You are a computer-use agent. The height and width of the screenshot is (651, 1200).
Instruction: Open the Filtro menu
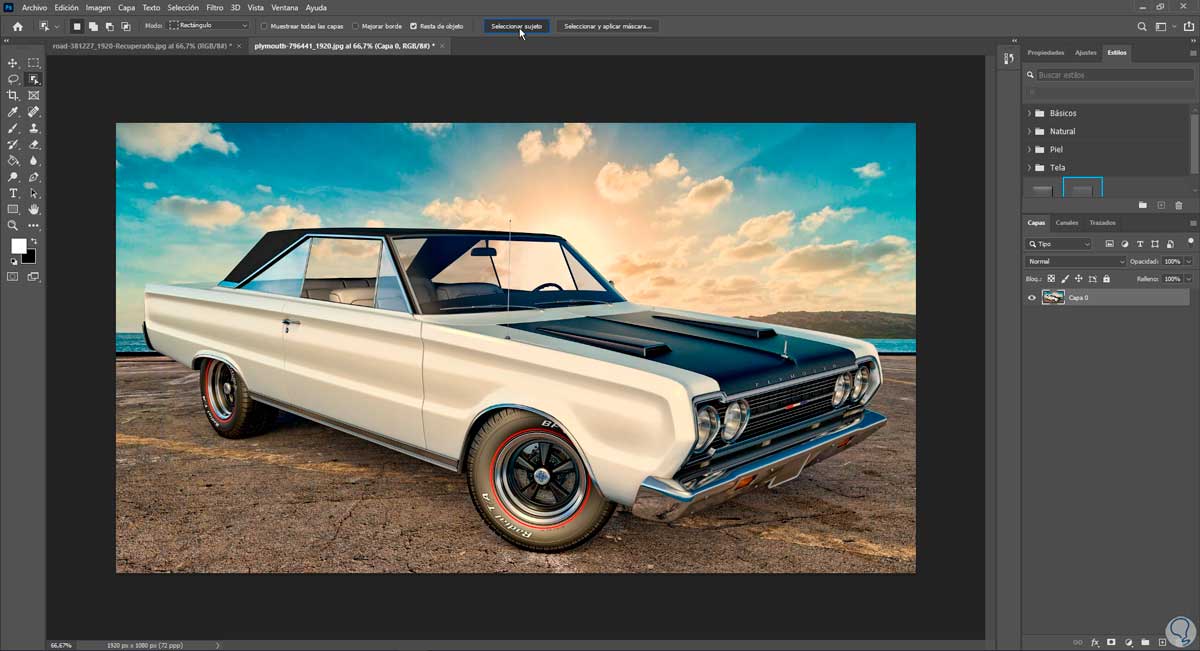click(214, 7)
